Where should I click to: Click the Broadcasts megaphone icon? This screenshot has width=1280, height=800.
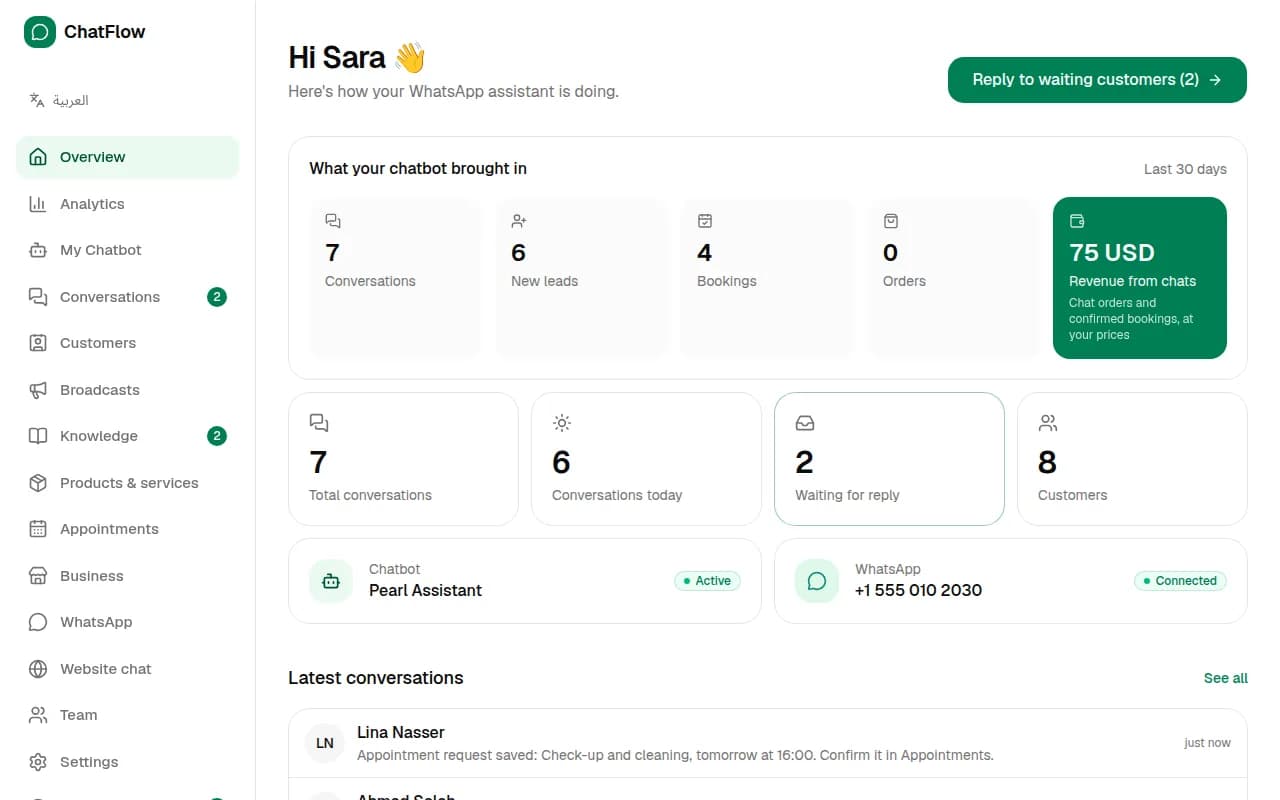point(38,390)
